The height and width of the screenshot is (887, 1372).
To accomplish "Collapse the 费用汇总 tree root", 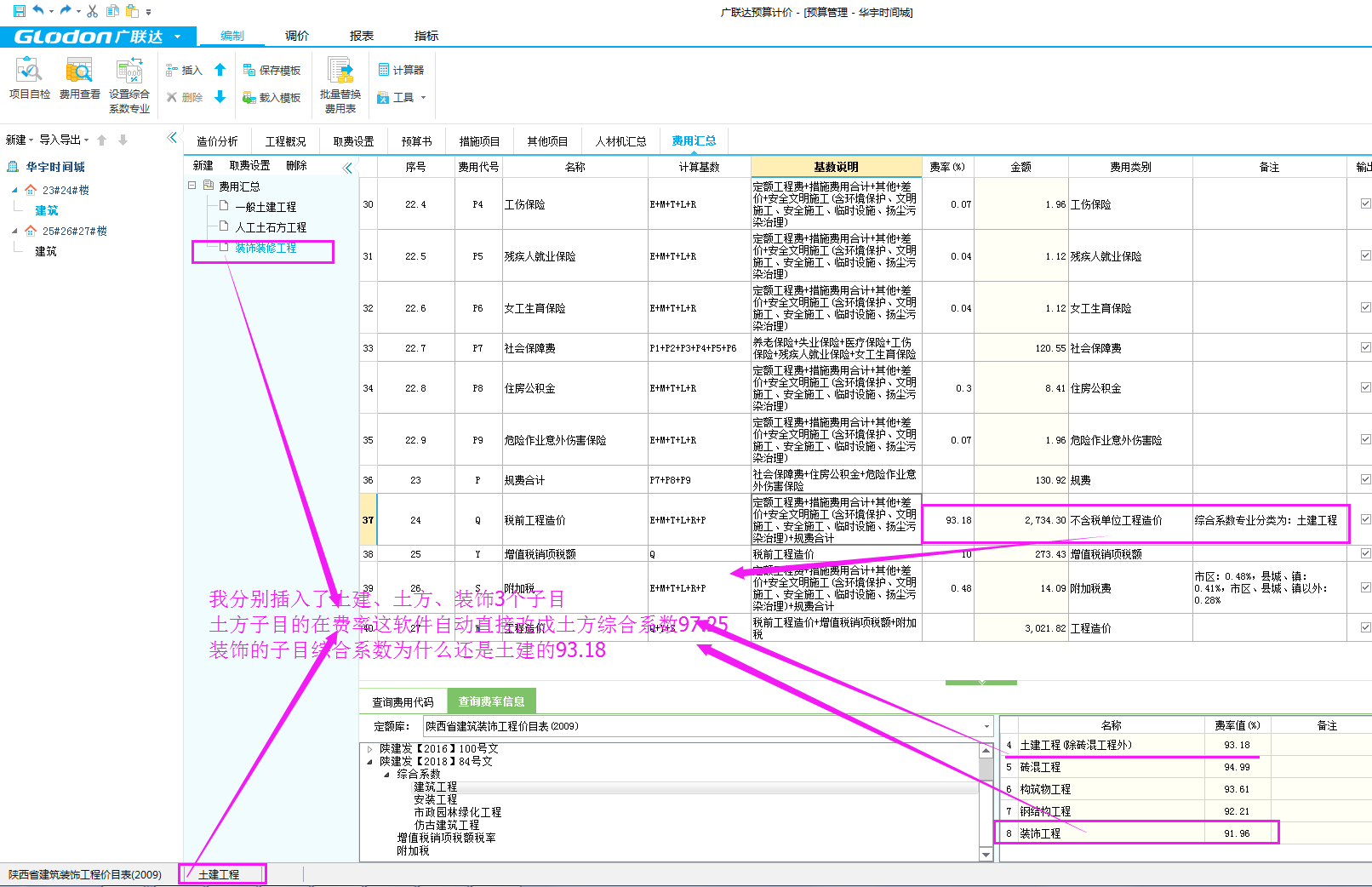I will 192,185.
